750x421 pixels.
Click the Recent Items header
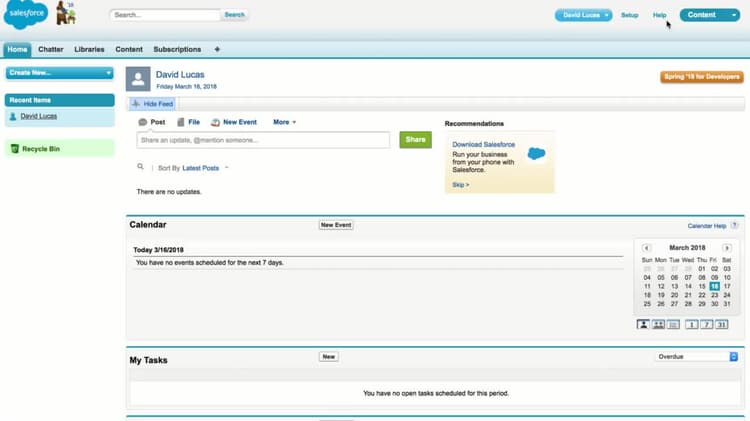(x=59, y=100)
